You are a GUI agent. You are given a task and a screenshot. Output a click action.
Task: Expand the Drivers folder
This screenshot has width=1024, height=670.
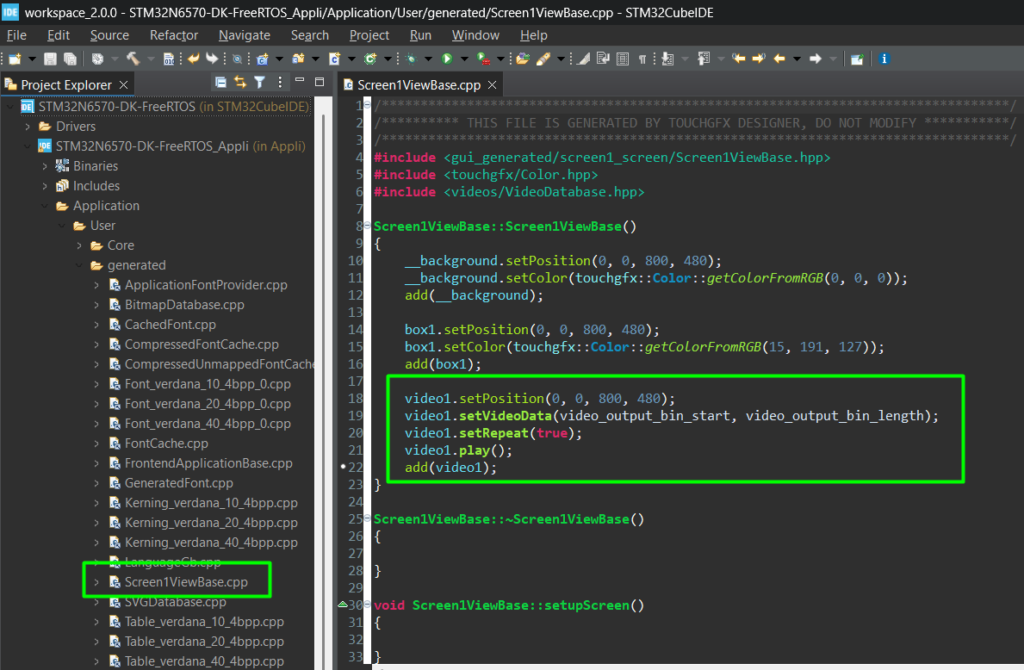click(28, 127)
